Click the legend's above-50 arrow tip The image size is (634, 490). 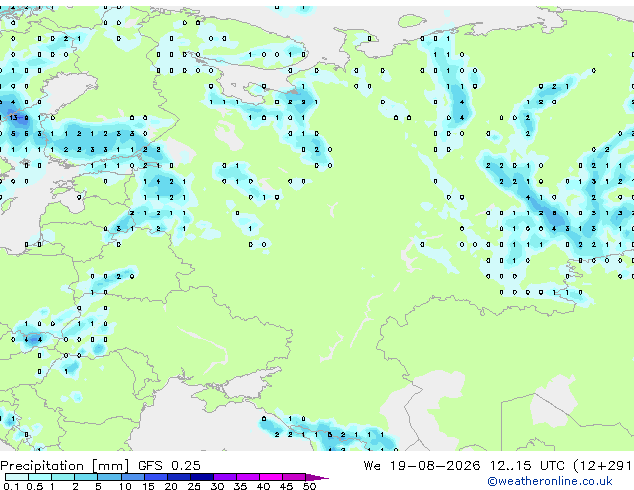tap(317, 477)
